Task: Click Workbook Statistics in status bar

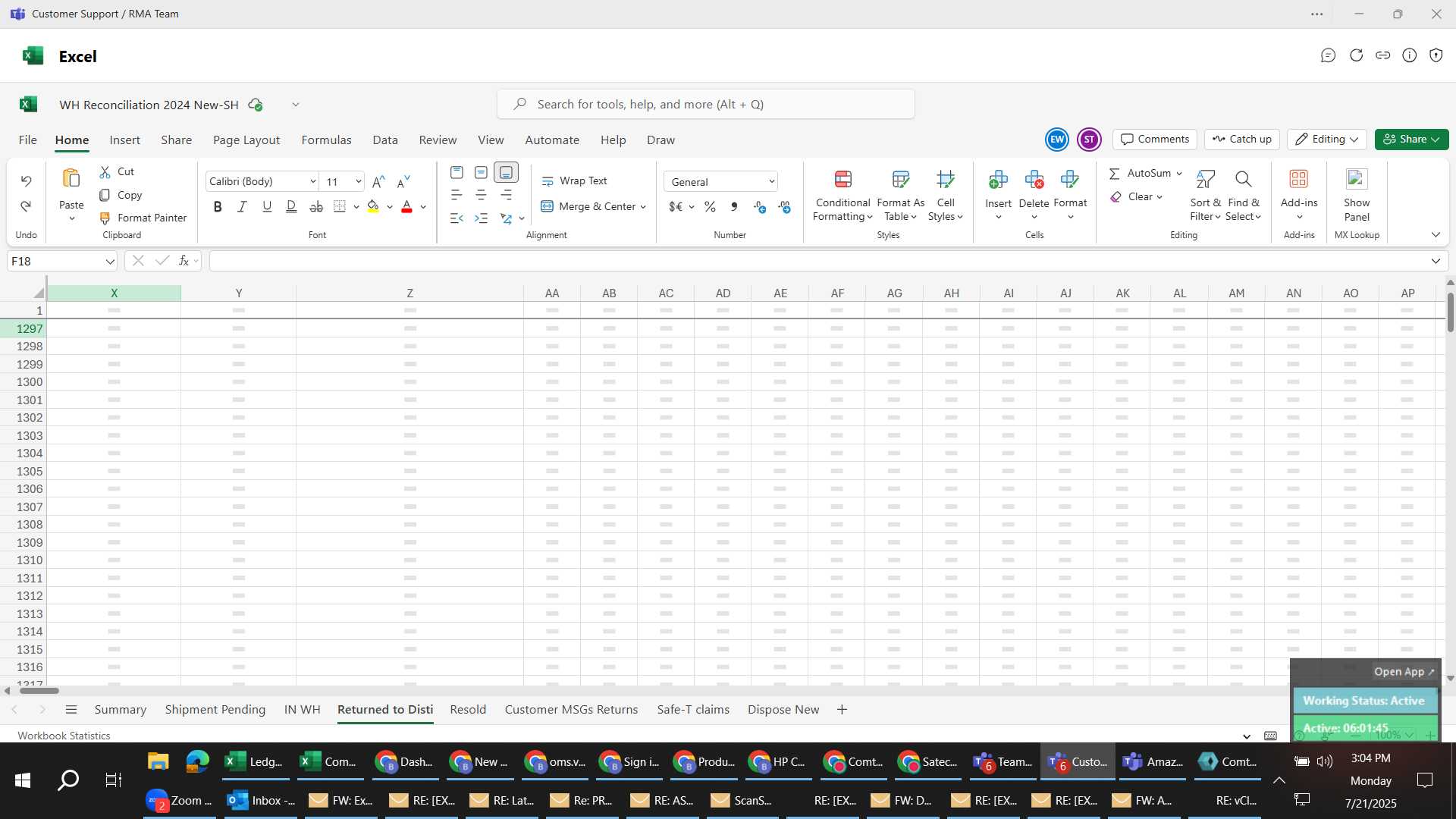Action: pyautogui.click(x=64, y=736)
